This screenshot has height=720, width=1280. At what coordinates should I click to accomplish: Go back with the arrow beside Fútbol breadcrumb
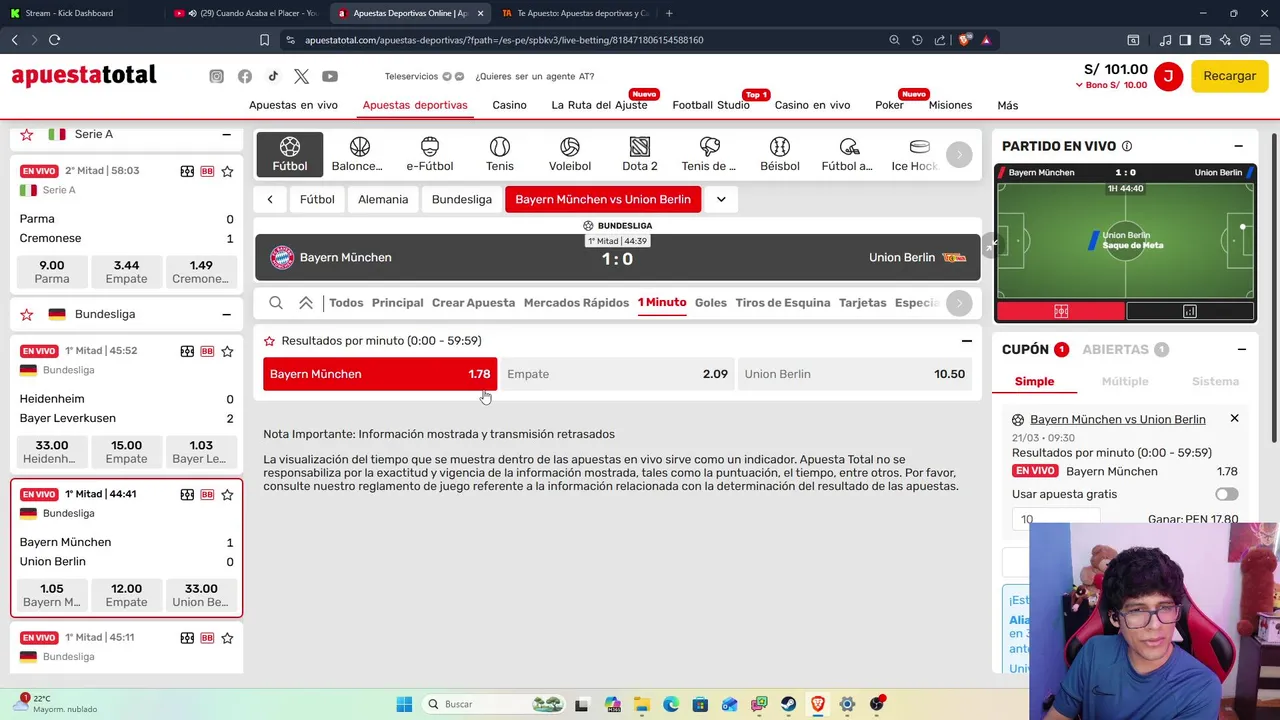click(x=270, y=199)
